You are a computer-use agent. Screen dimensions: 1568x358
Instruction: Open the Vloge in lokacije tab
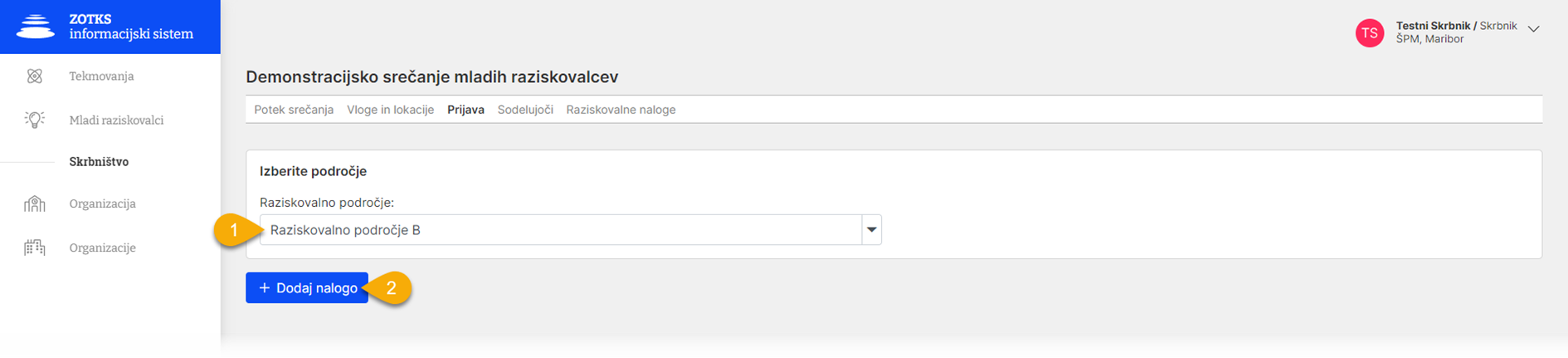coord(390,110)
